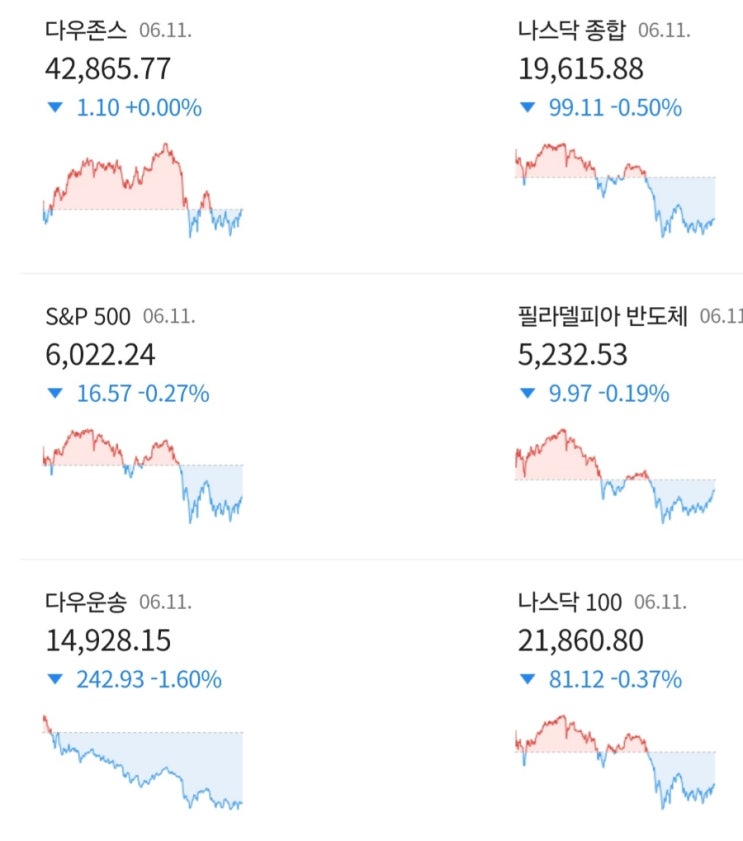743x841 pixels.
Task: Click the 42,865.77 index value
Action: coord(108,69)
